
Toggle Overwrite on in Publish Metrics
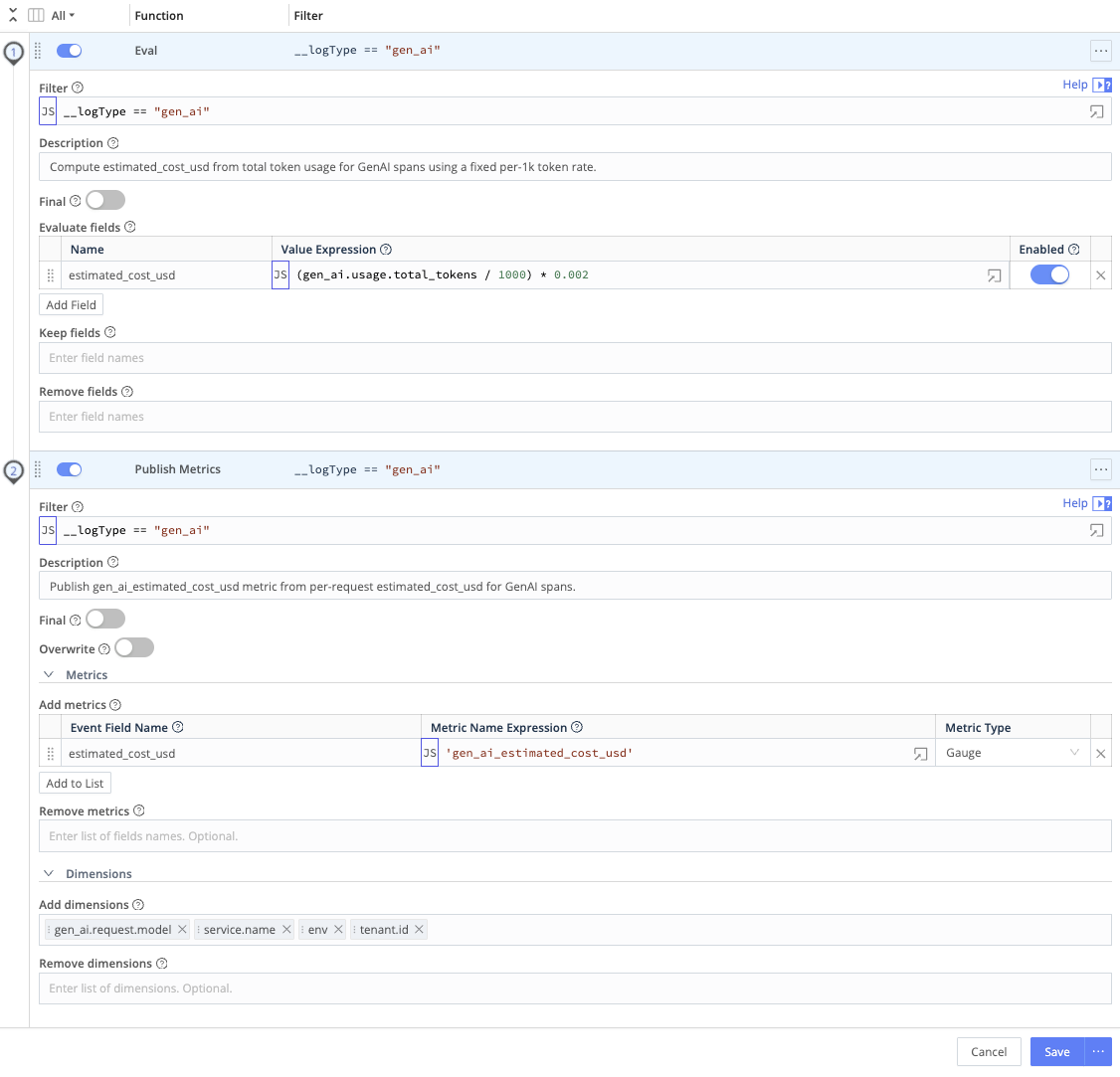134,647
